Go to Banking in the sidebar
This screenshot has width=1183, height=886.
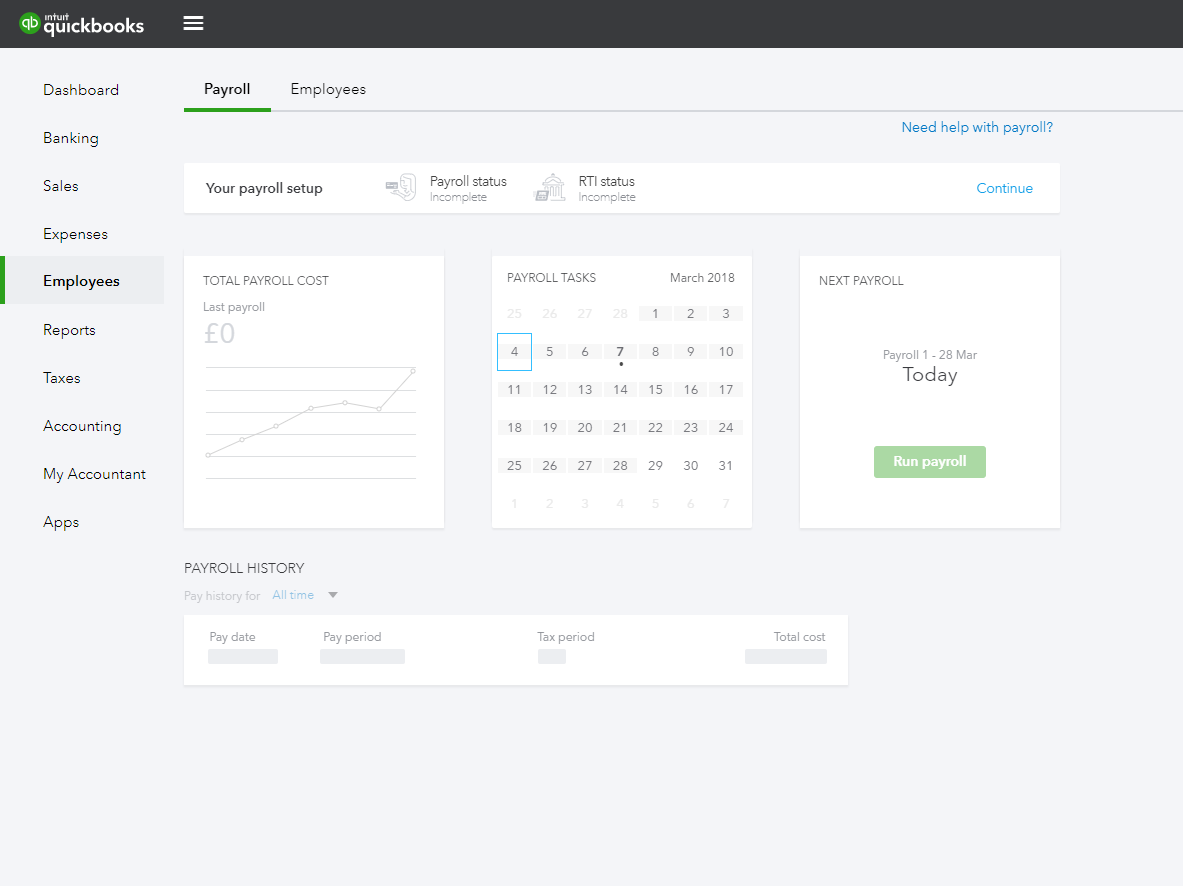71,138
